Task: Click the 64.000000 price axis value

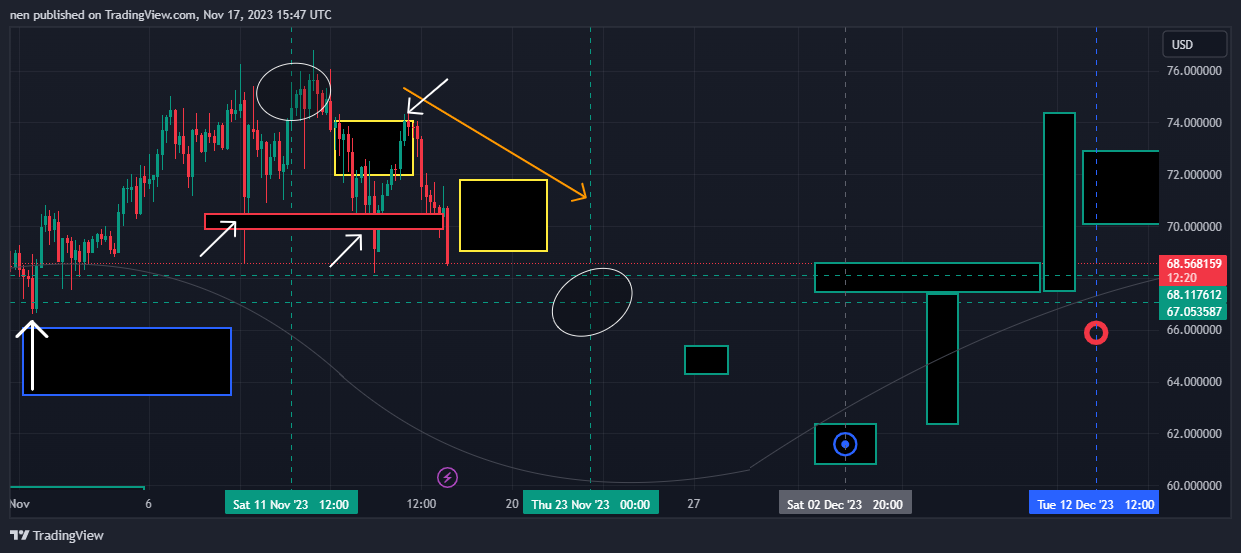Action: coord(1195,382)
